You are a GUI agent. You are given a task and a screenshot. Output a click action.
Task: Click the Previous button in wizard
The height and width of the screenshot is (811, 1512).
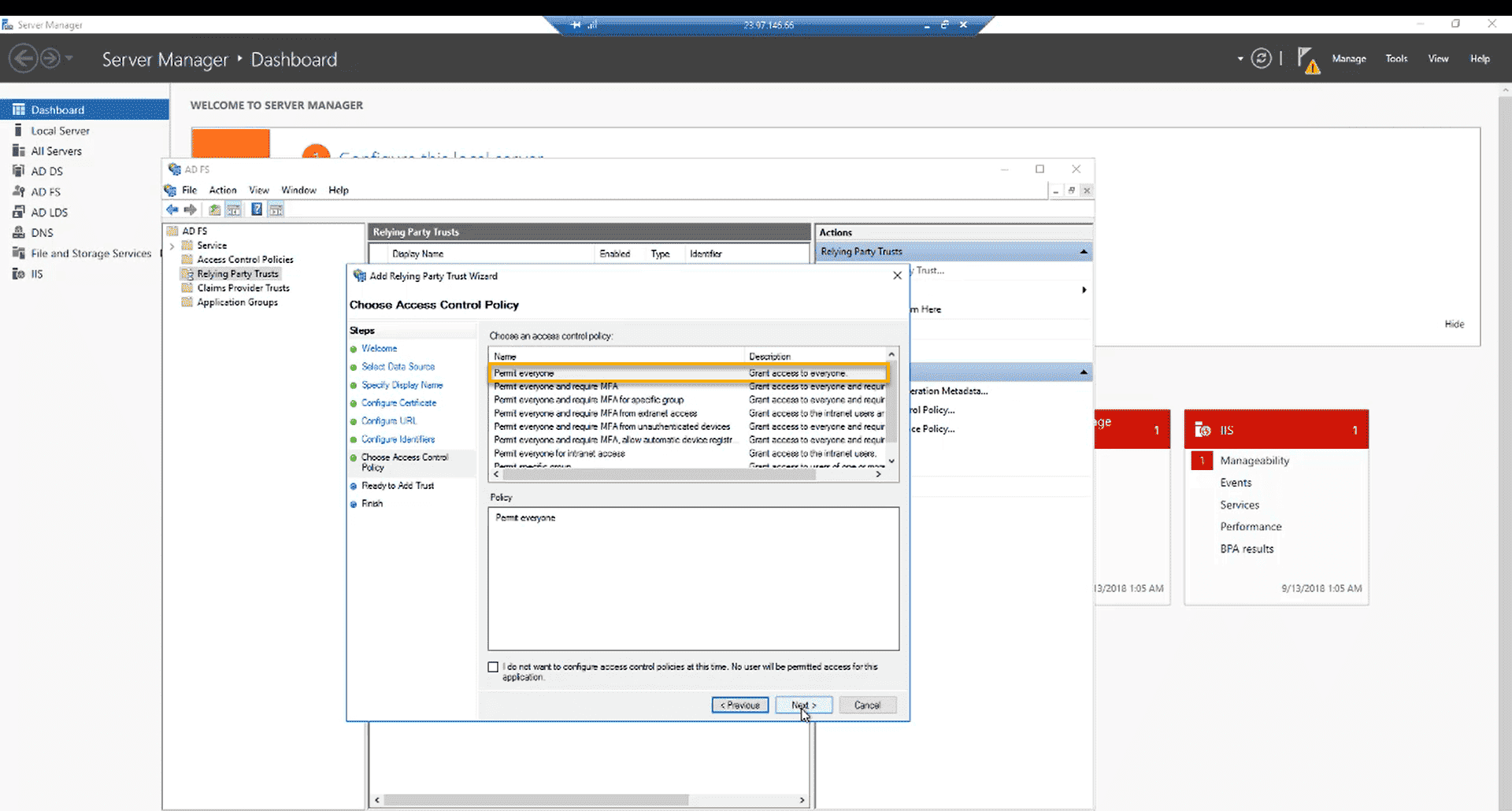click(x=739, y=705)
